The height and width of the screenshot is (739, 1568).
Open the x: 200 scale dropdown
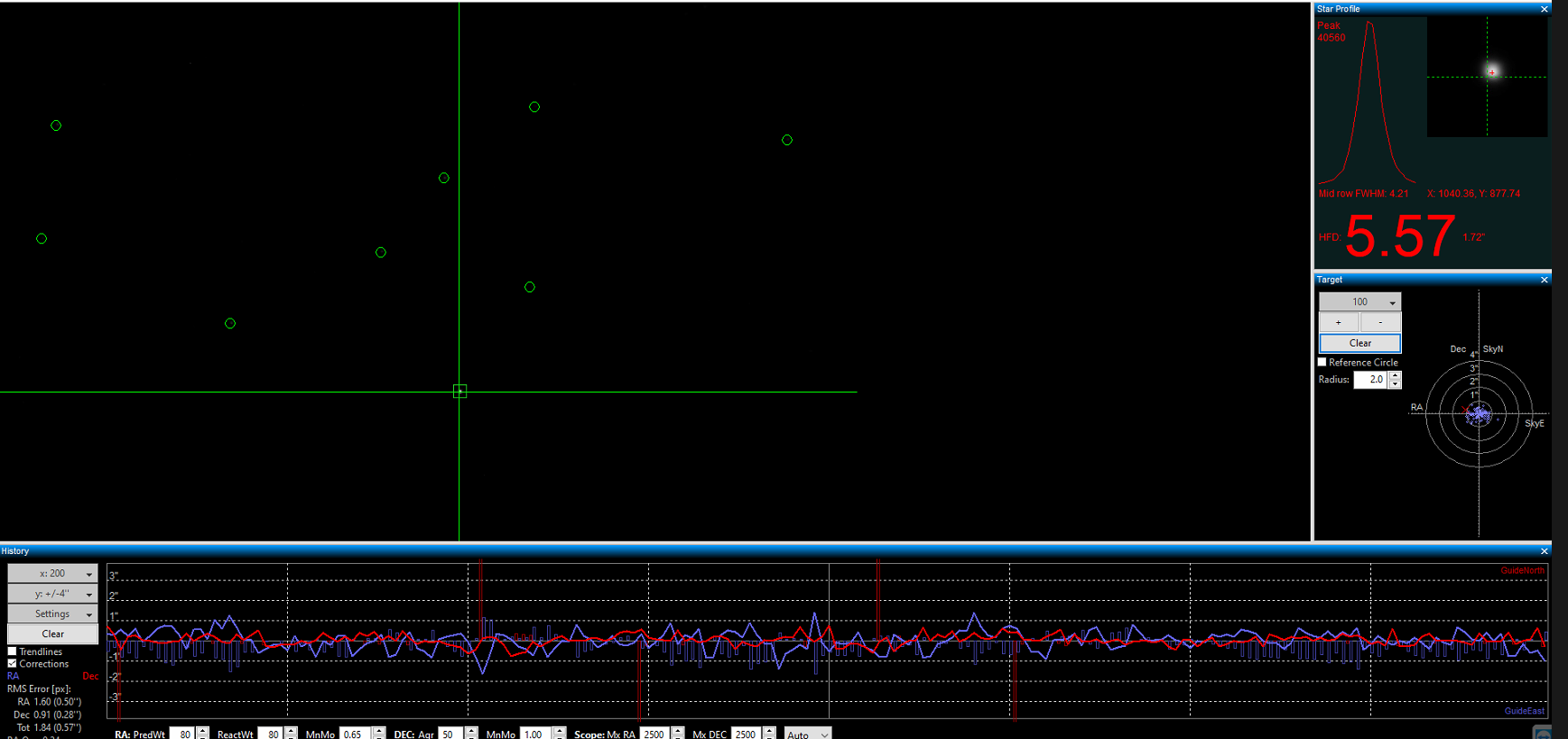coord(52,573)
